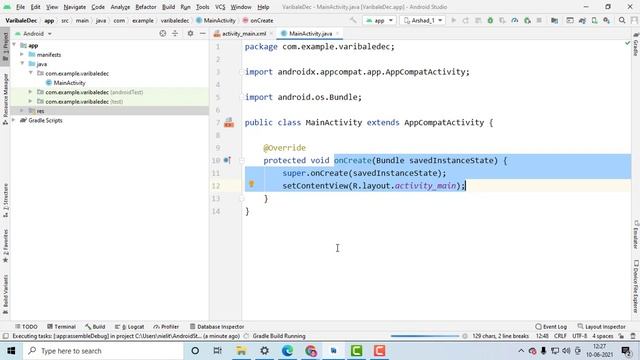Click Collapse All icon in Project panel

point(175,33)
